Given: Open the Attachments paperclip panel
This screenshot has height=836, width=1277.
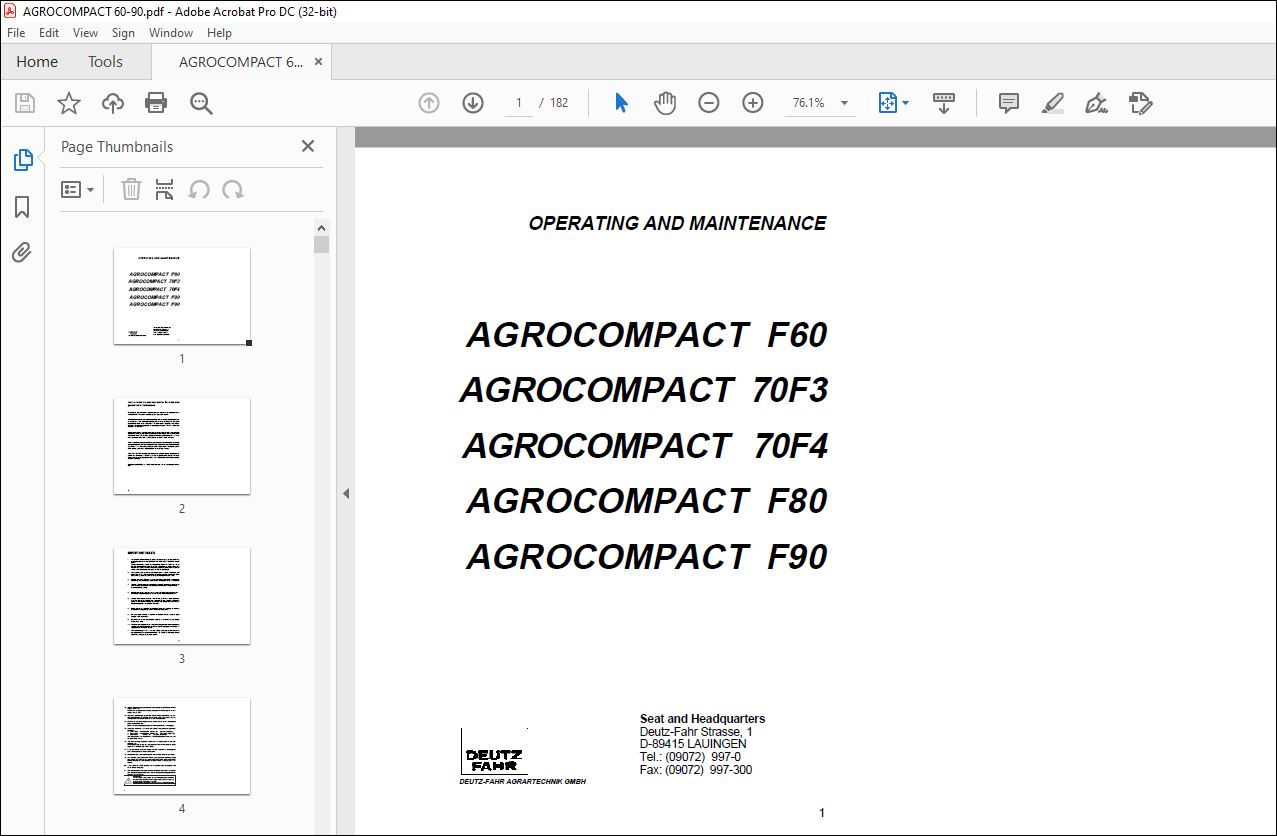Looking at the screenshot, I should [x=22, y=252].
